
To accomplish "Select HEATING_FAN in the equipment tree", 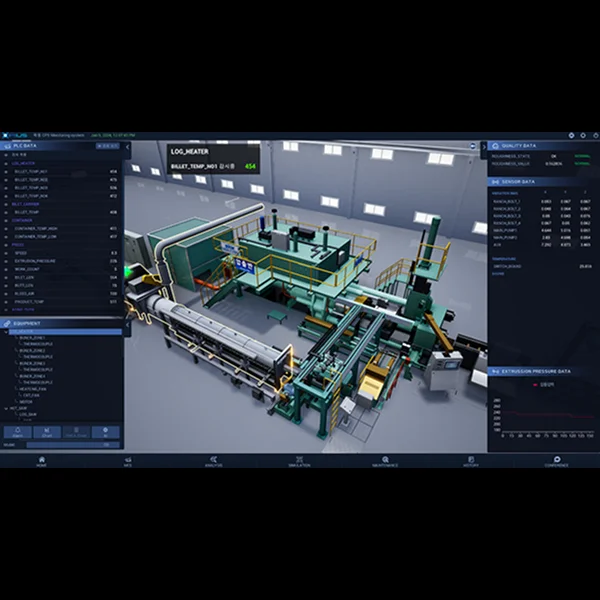I will 33,389.
